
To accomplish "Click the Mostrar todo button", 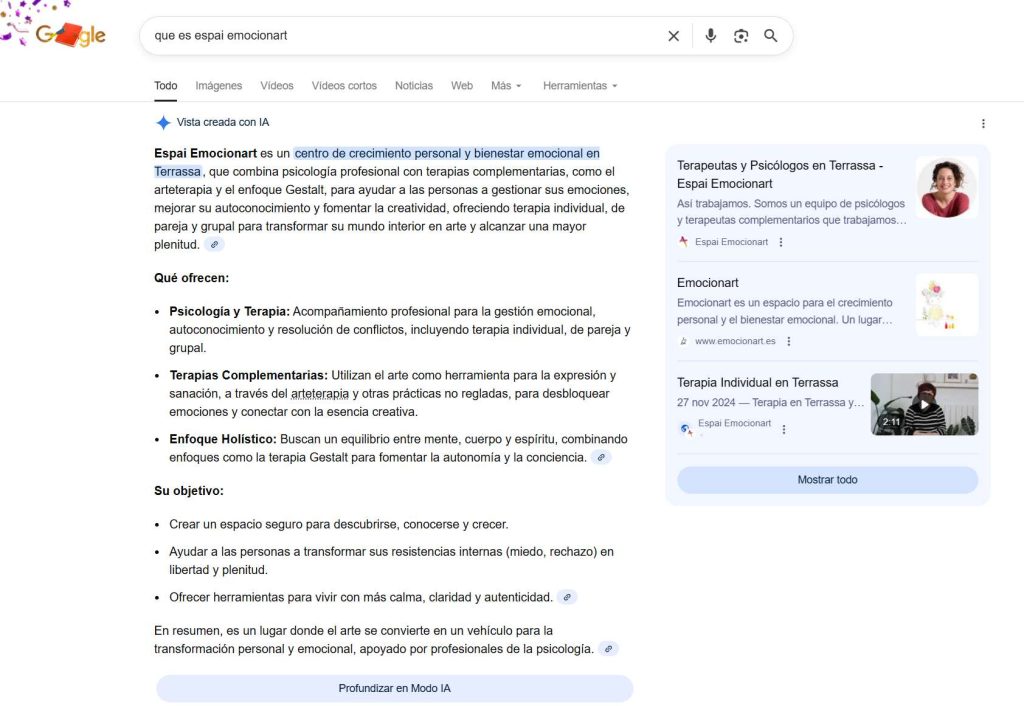I will [827, 479].
